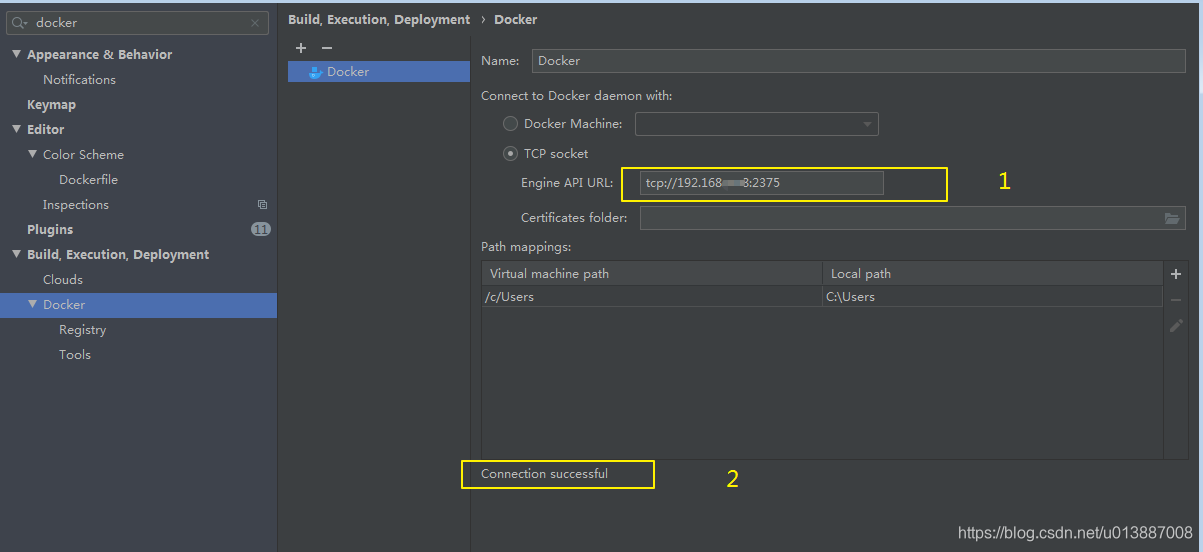Screen dimensions: 1203x552
Task: Select the Docker entry in server list
Action: pyautogui.click(x=378, y=72)
